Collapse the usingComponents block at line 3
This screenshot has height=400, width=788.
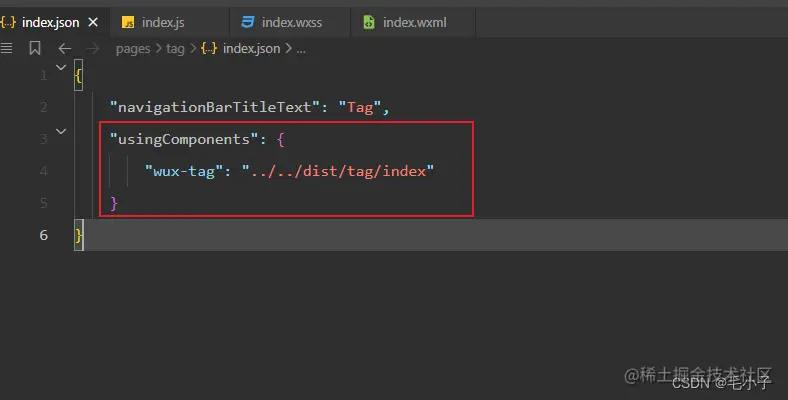(x=61, y=131)
